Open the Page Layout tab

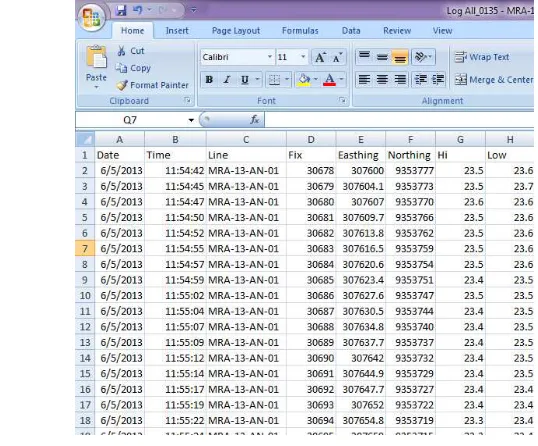pos(236,31)
